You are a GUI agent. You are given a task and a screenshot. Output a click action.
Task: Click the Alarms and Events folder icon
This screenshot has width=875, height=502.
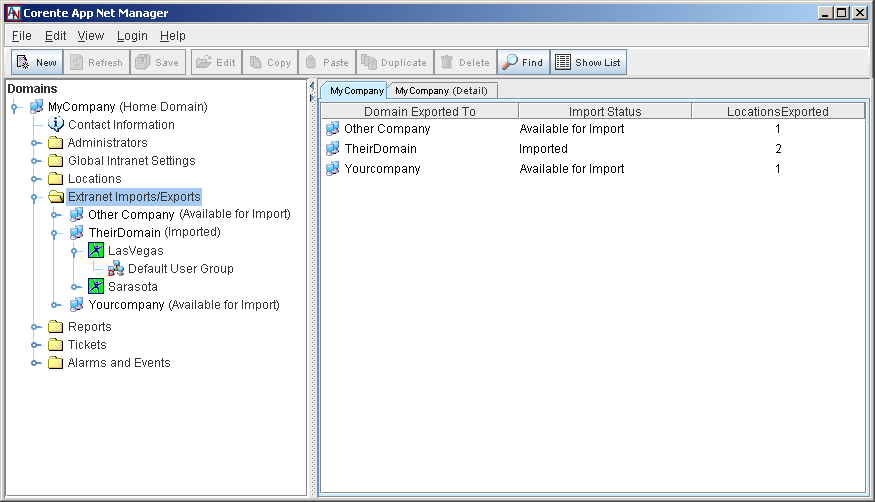pos(55,363)
